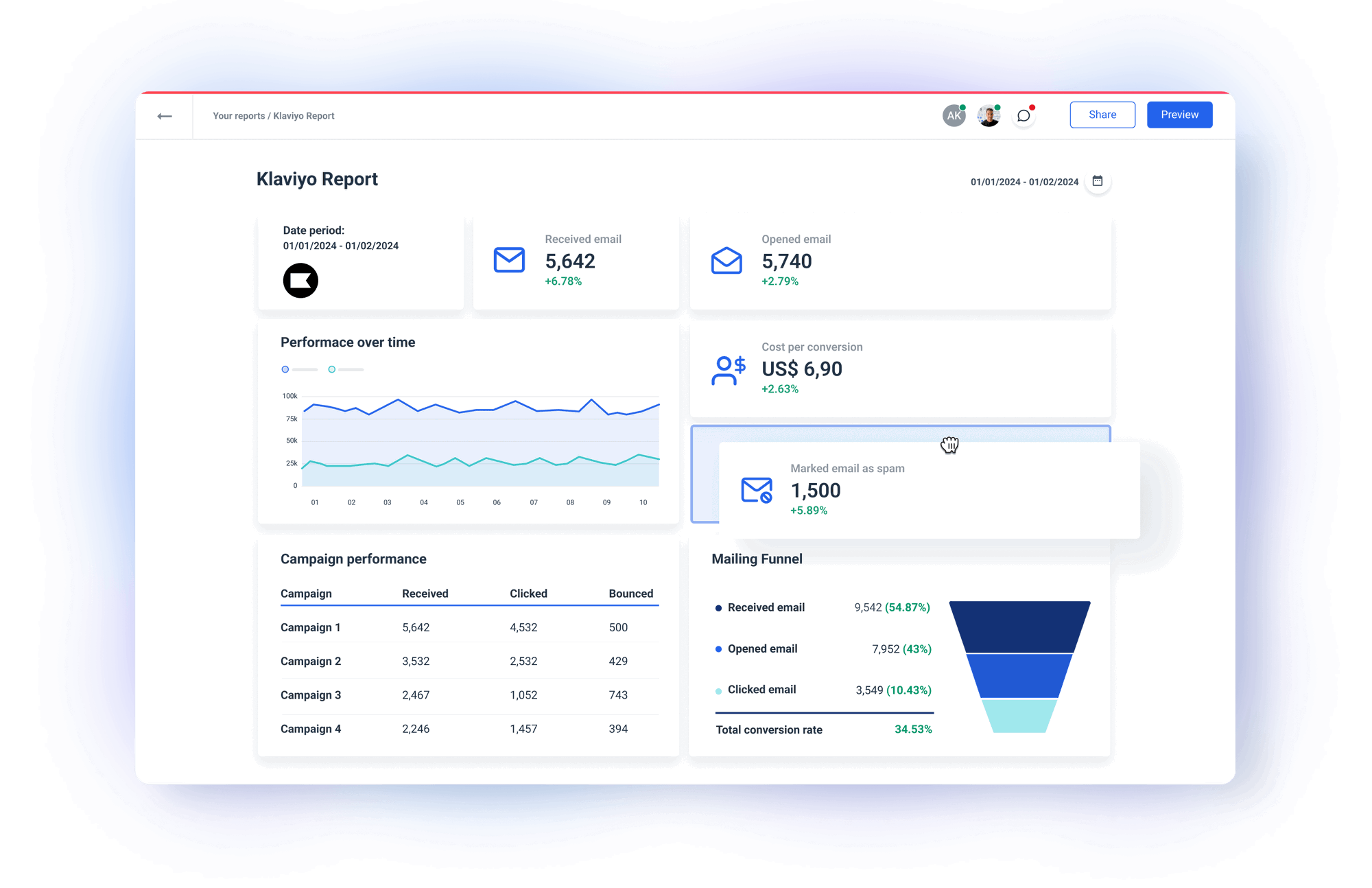The width and height of the screenshot is (1372, 888).
Task: Click the Share button
Action: tap(1102, 115)
